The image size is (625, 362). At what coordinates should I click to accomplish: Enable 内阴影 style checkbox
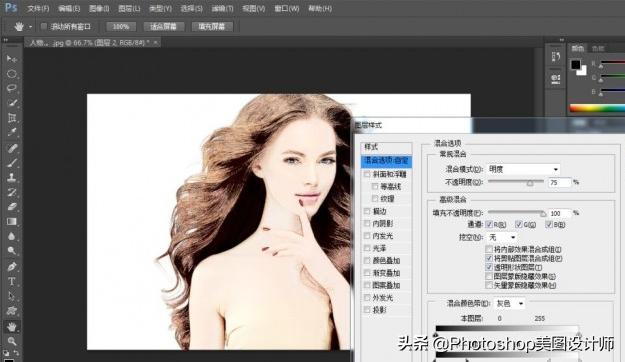point(367,223)
